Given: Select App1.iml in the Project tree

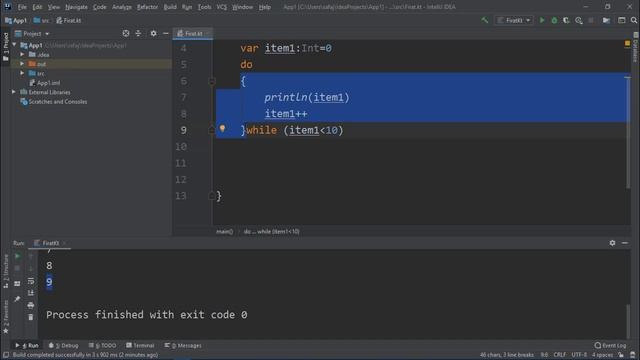Looking at the screenshot, I should click(x=45, y=83).
